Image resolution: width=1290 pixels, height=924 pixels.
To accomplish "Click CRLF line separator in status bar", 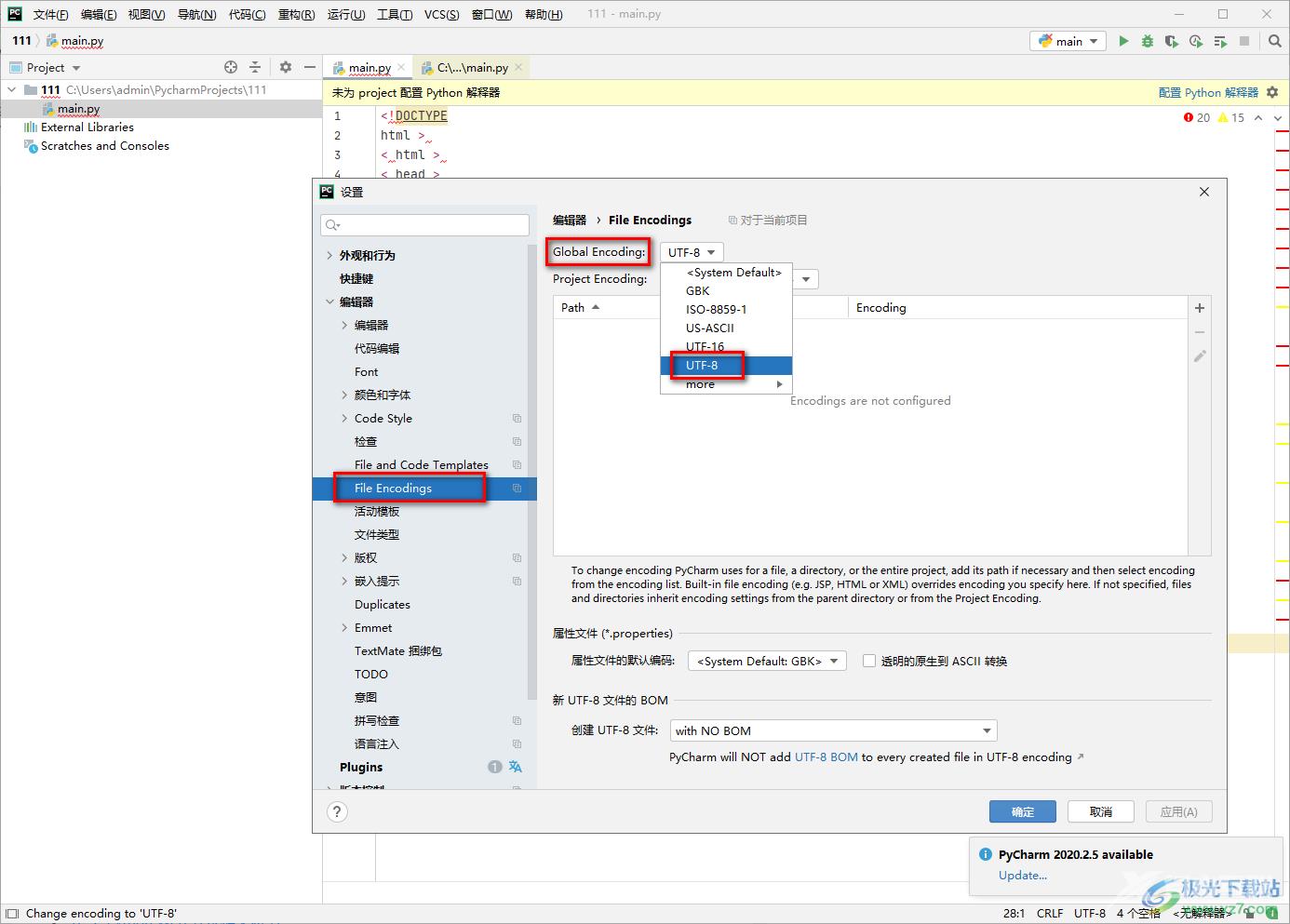I will [x=1049, y=913].
